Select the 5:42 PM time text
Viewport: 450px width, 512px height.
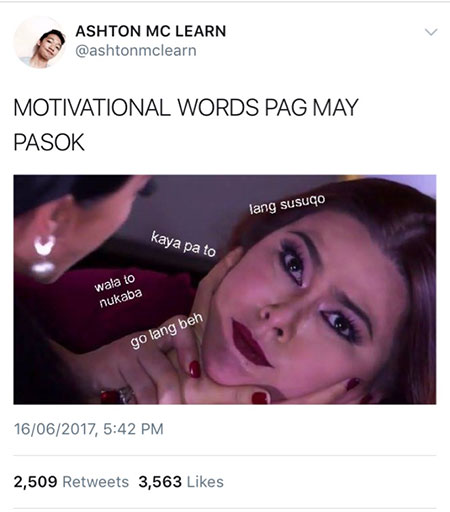[133, 429]
